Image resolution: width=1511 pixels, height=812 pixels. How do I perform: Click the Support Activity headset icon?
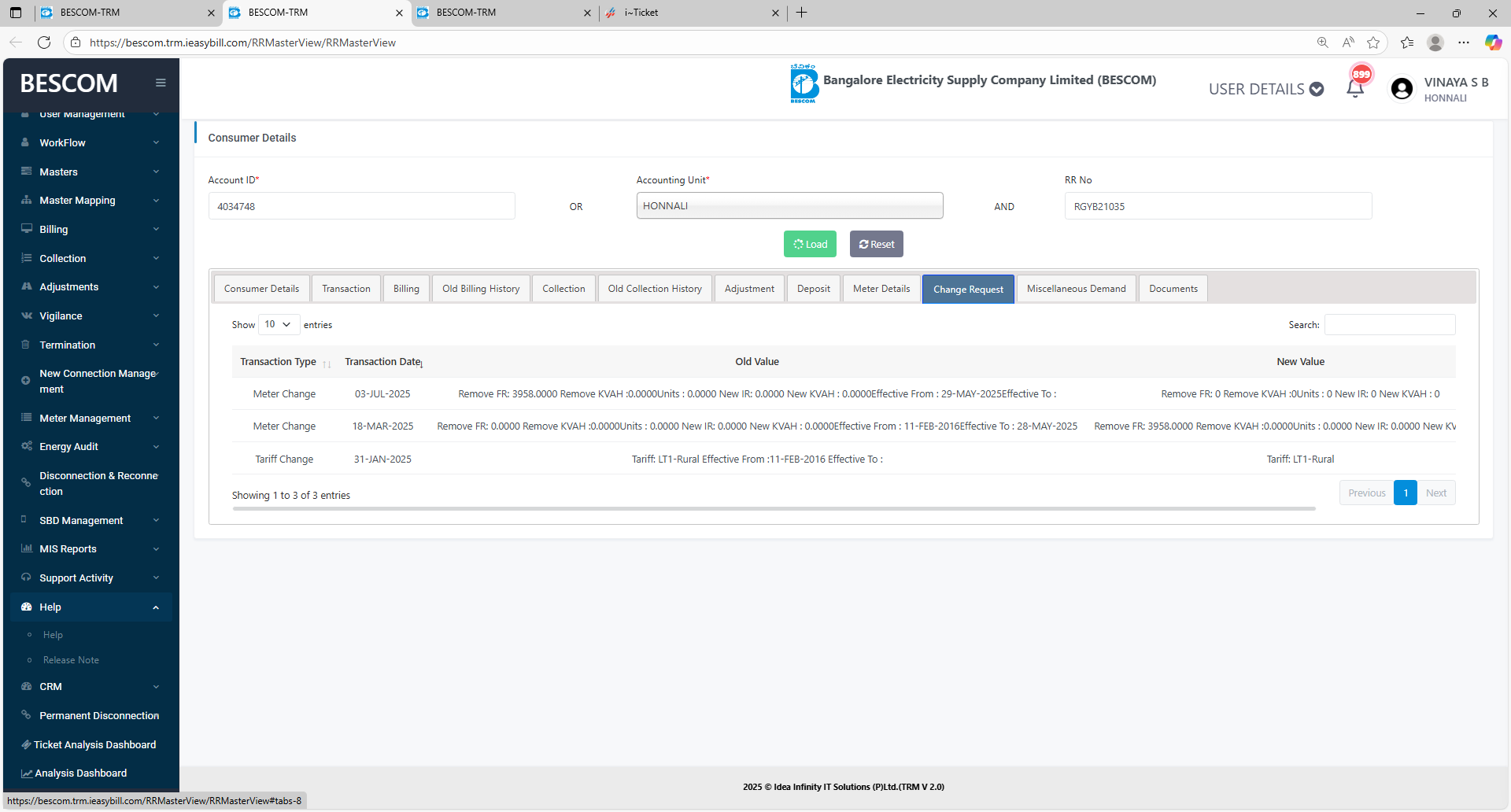(26, 578)
